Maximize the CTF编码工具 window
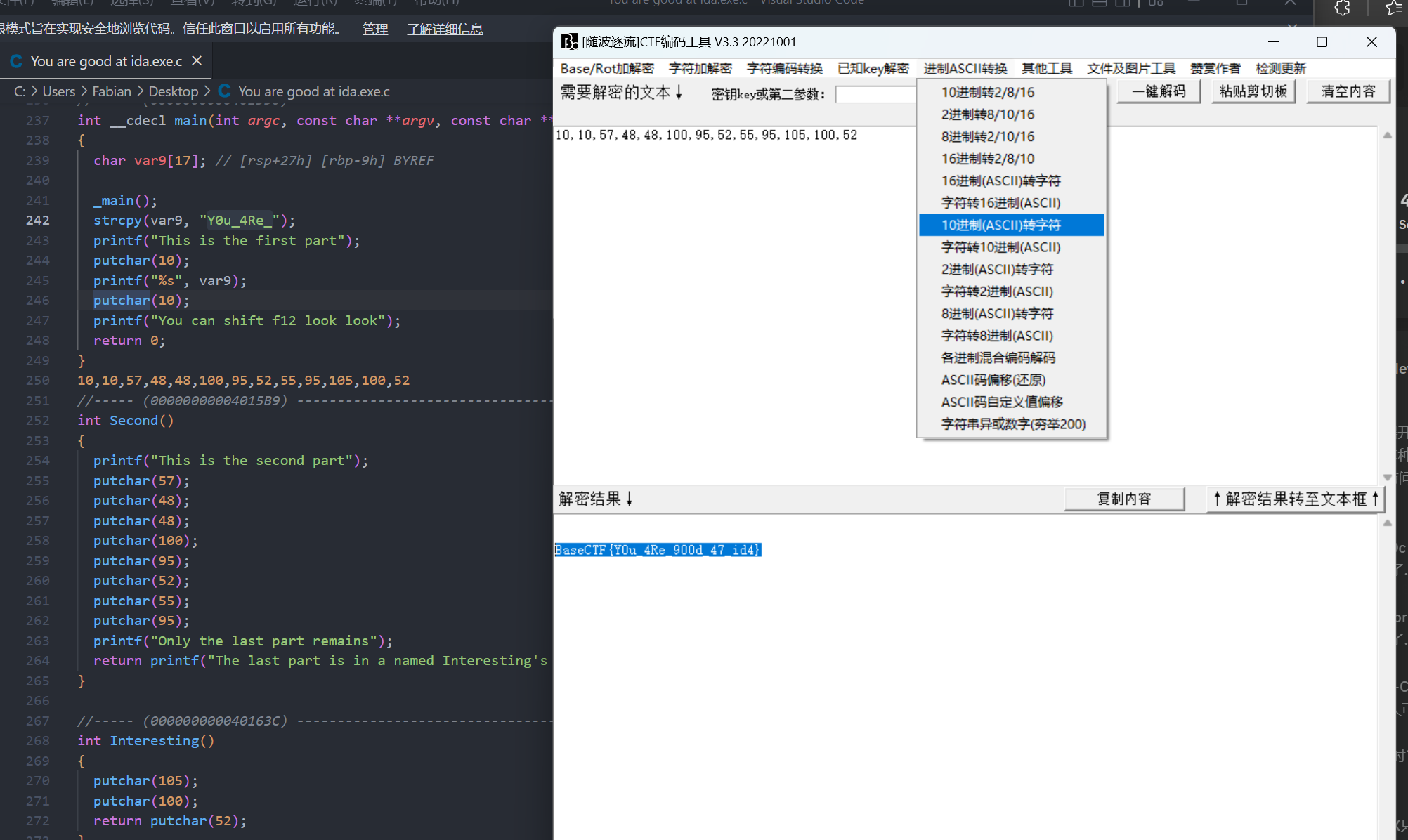This screenshot has height=840, width=1408. [x=1322, y=41]
